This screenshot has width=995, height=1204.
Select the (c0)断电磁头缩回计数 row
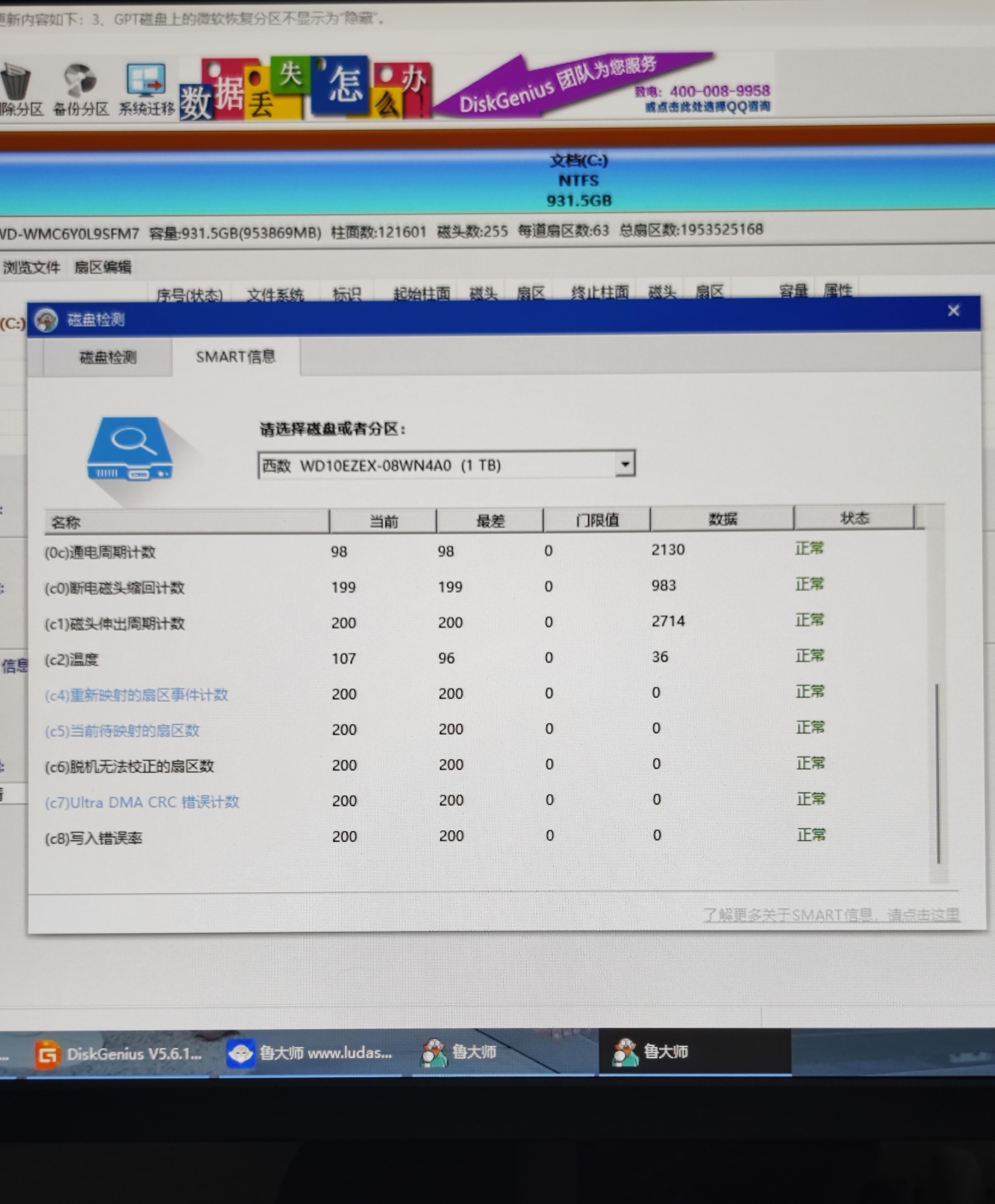(x=484, y=586)
